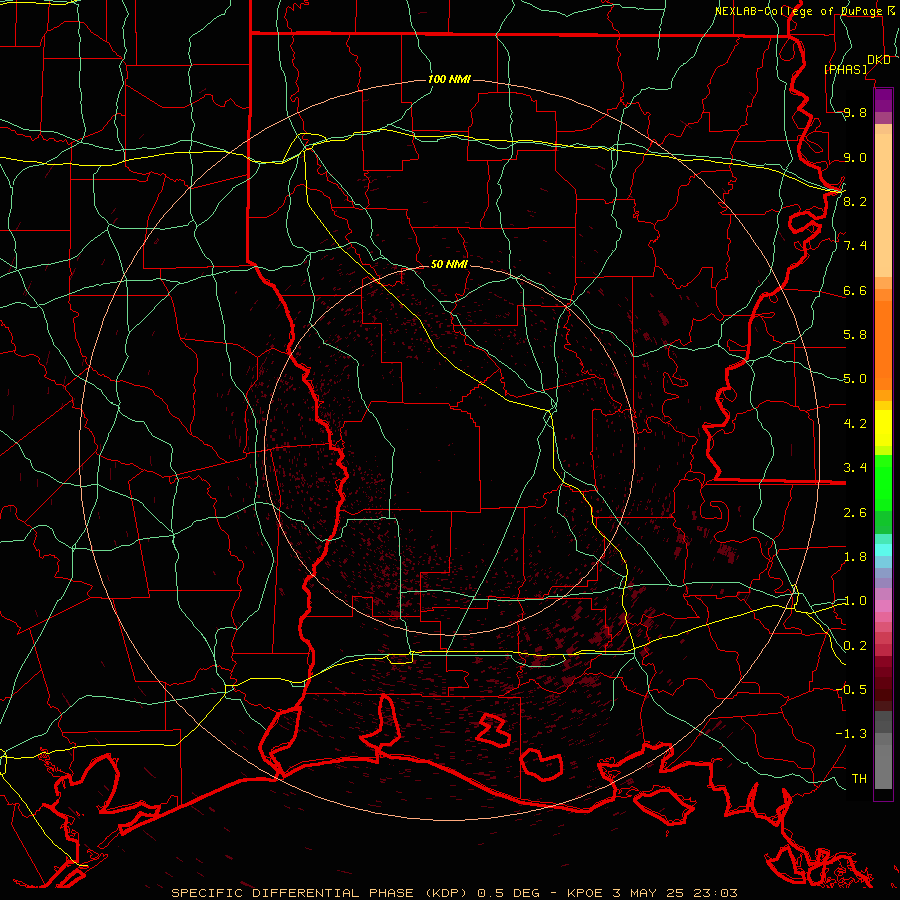Image resolution: width=900 pixels, height=900 pixels.
Task: Pick the purple top band on color scale
Action: [883, 100]
